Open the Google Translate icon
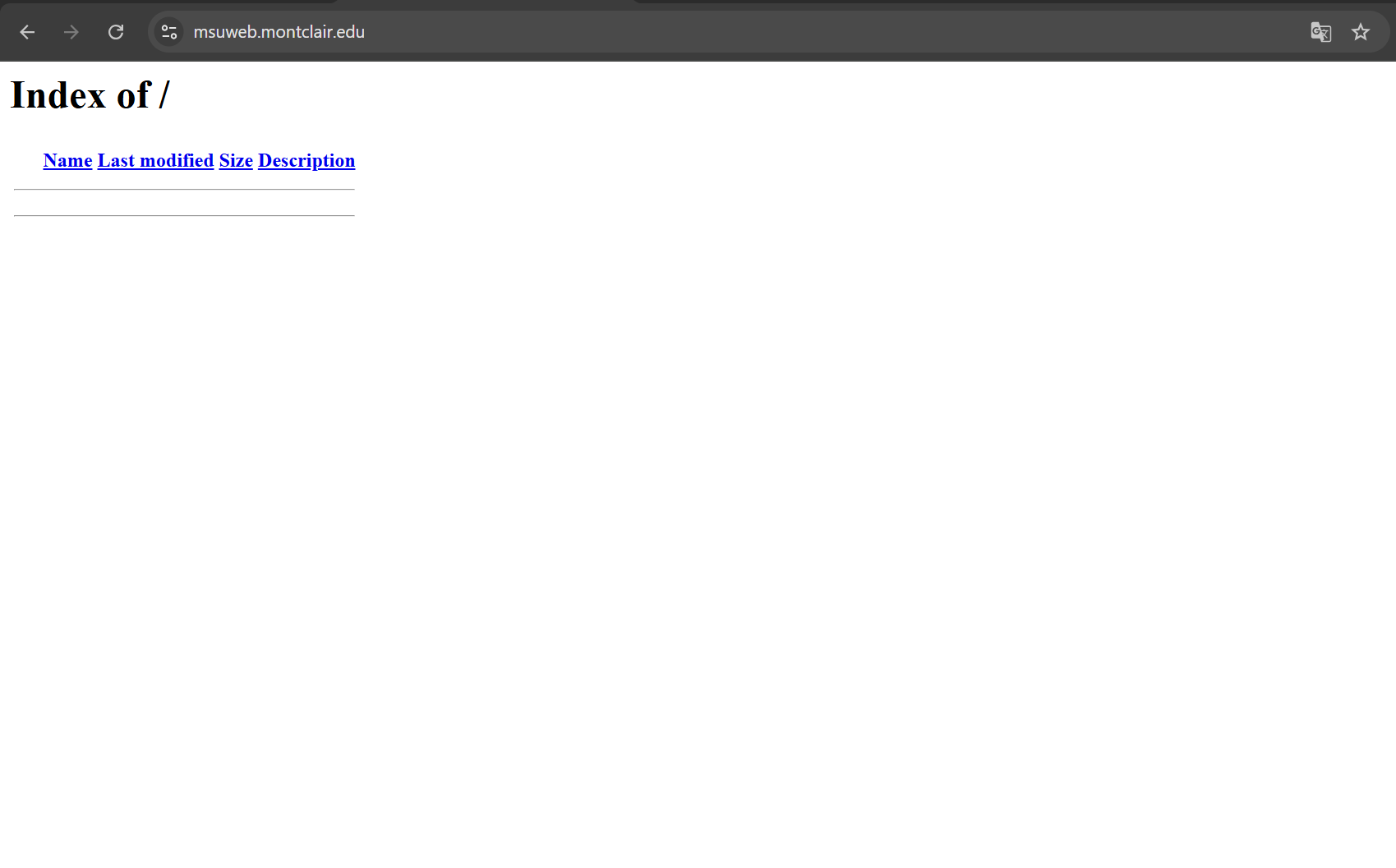Screen dimensions: 1396x868 pyautogui.click(x=1320, y=32)
